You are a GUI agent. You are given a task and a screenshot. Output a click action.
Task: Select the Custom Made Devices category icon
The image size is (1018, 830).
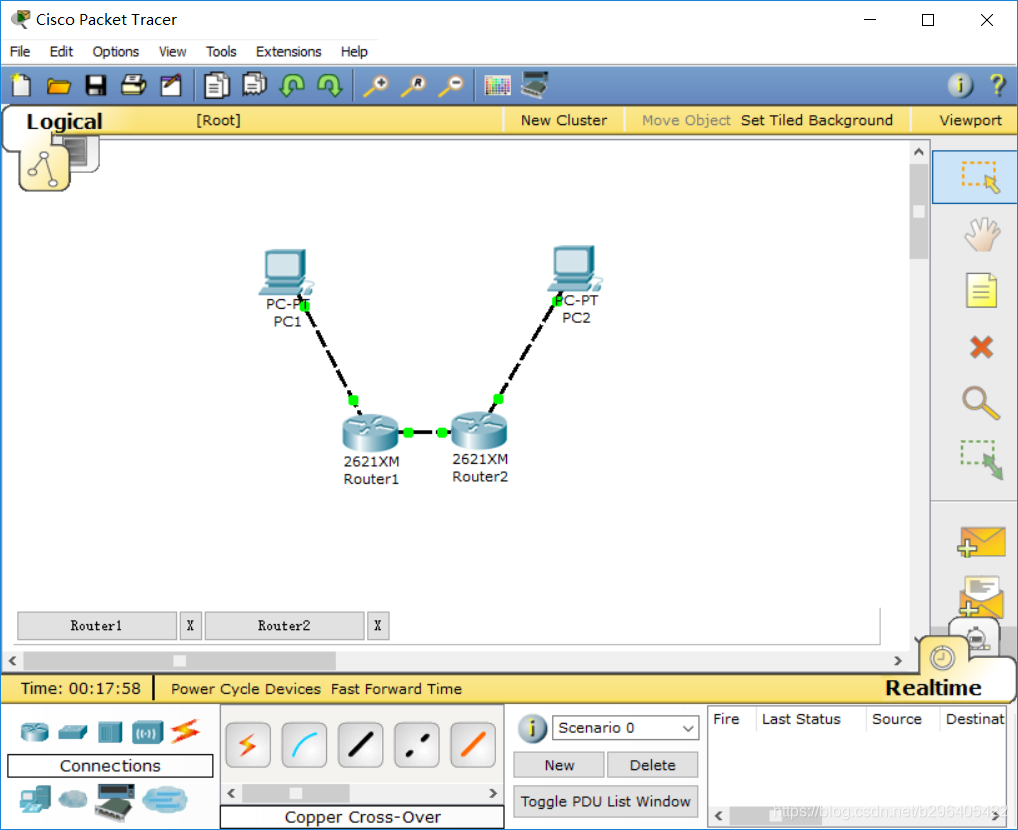(115, 801)
